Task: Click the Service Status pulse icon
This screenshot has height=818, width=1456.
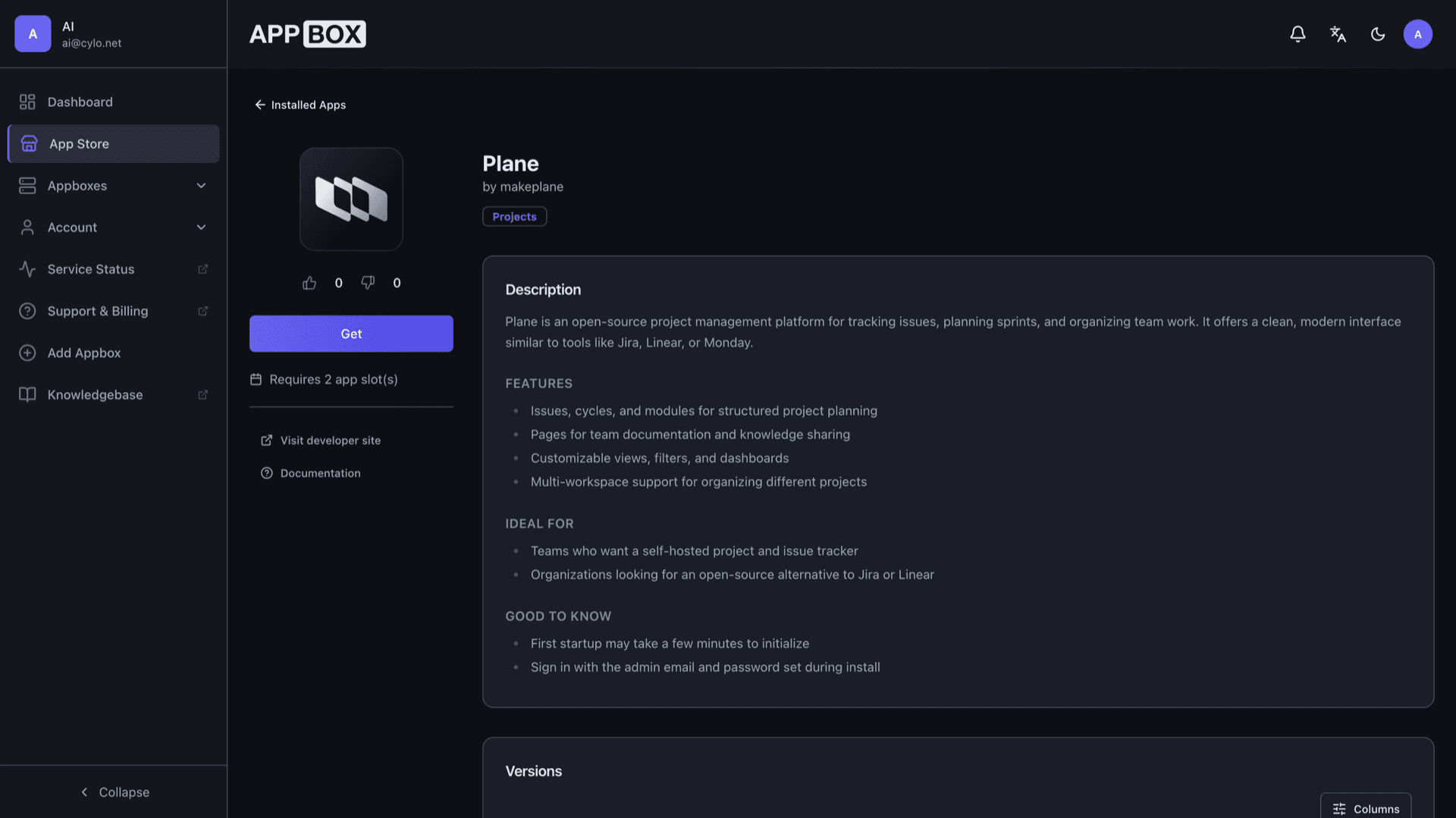Action: click(x=27, y=269)
